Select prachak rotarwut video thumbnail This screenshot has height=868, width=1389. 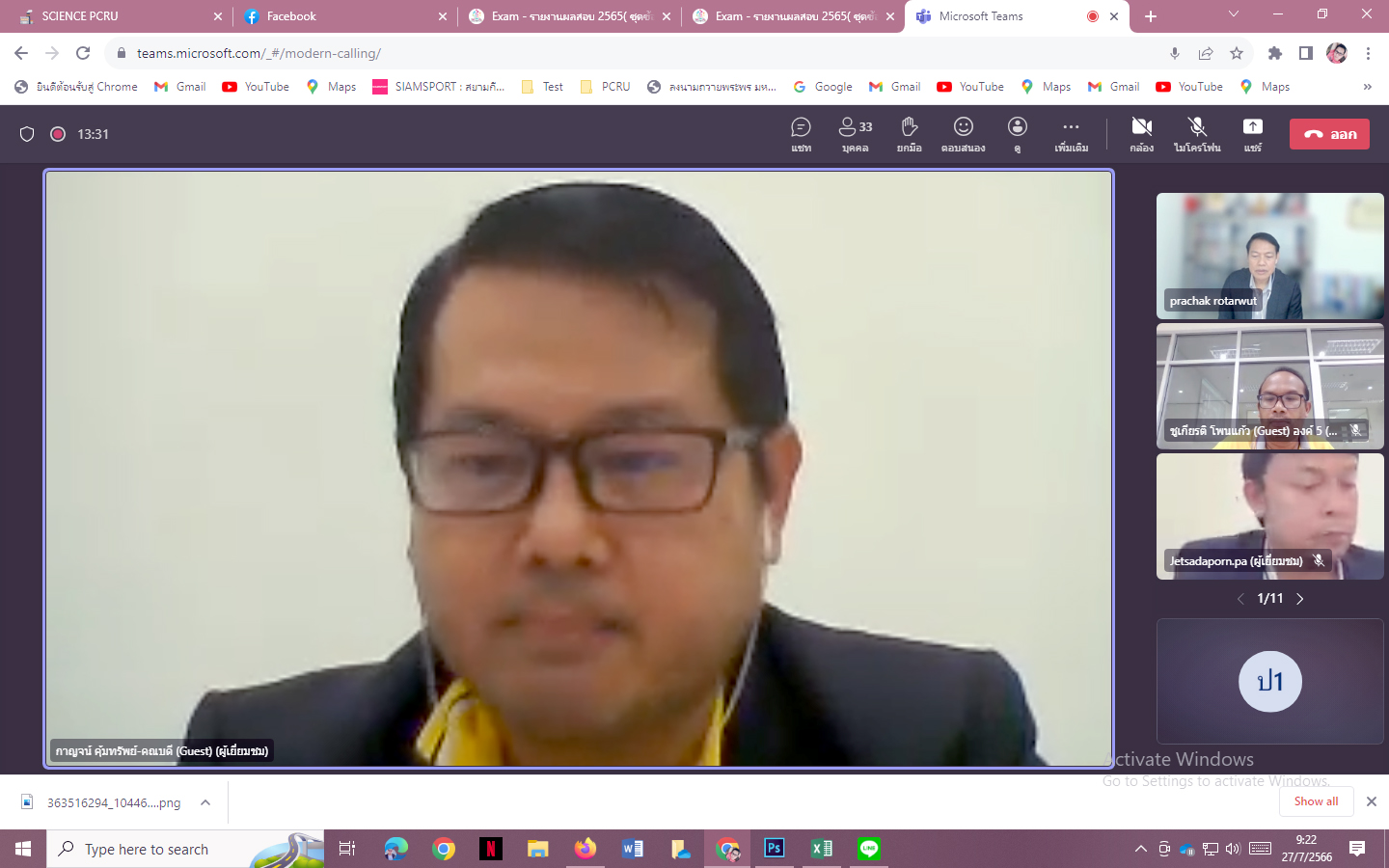coord(1269,256)
